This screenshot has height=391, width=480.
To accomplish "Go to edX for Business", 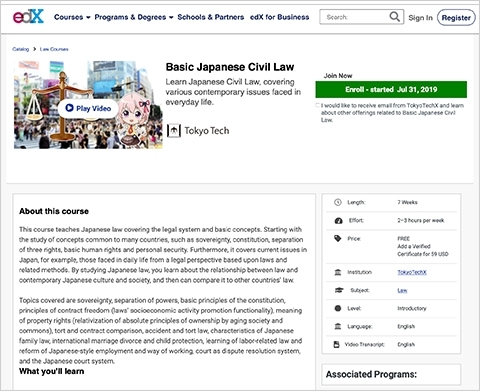I will [x=279, y=17].
